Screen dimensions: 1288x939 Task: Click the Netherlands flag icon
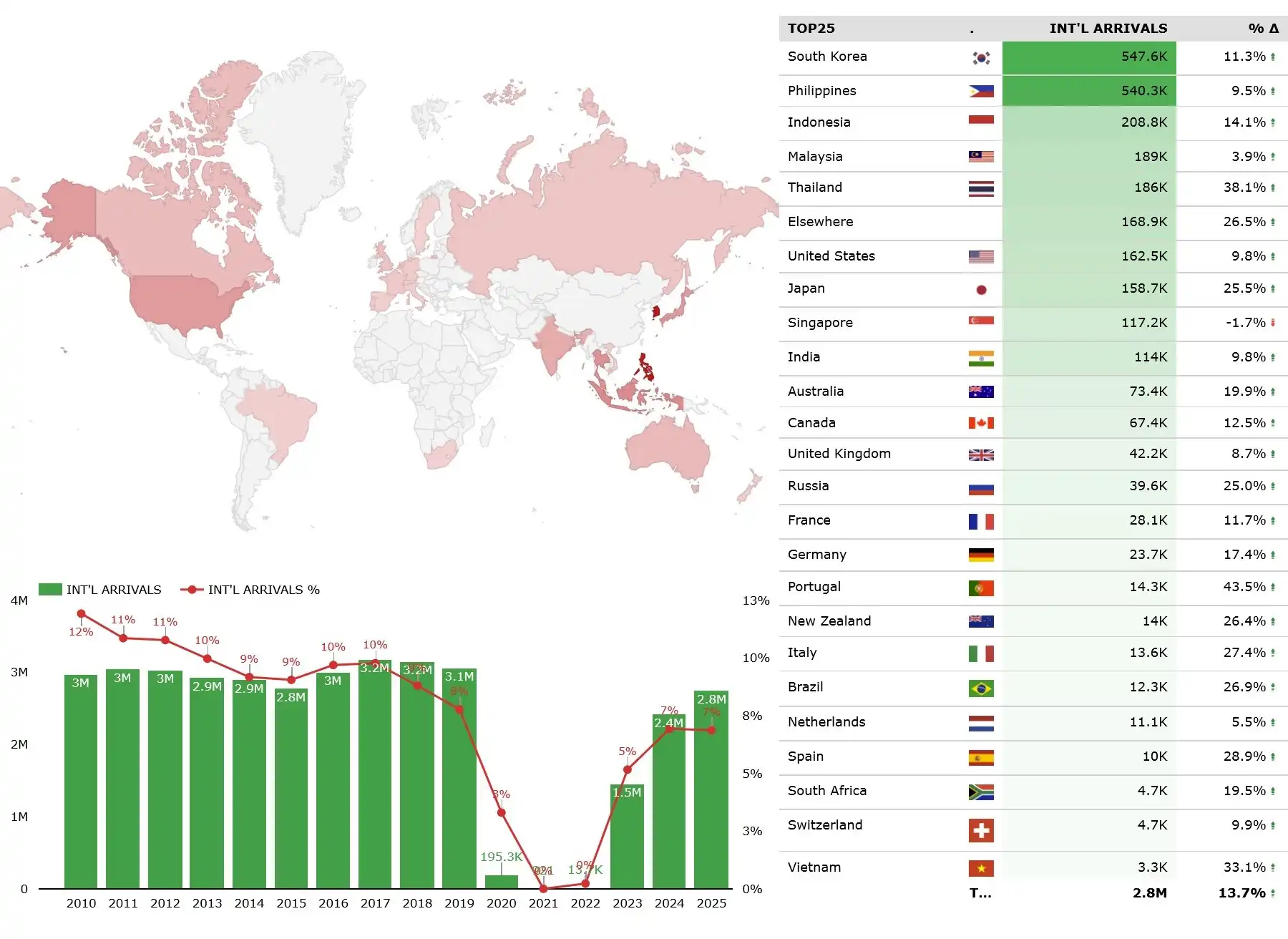point(981,723)
